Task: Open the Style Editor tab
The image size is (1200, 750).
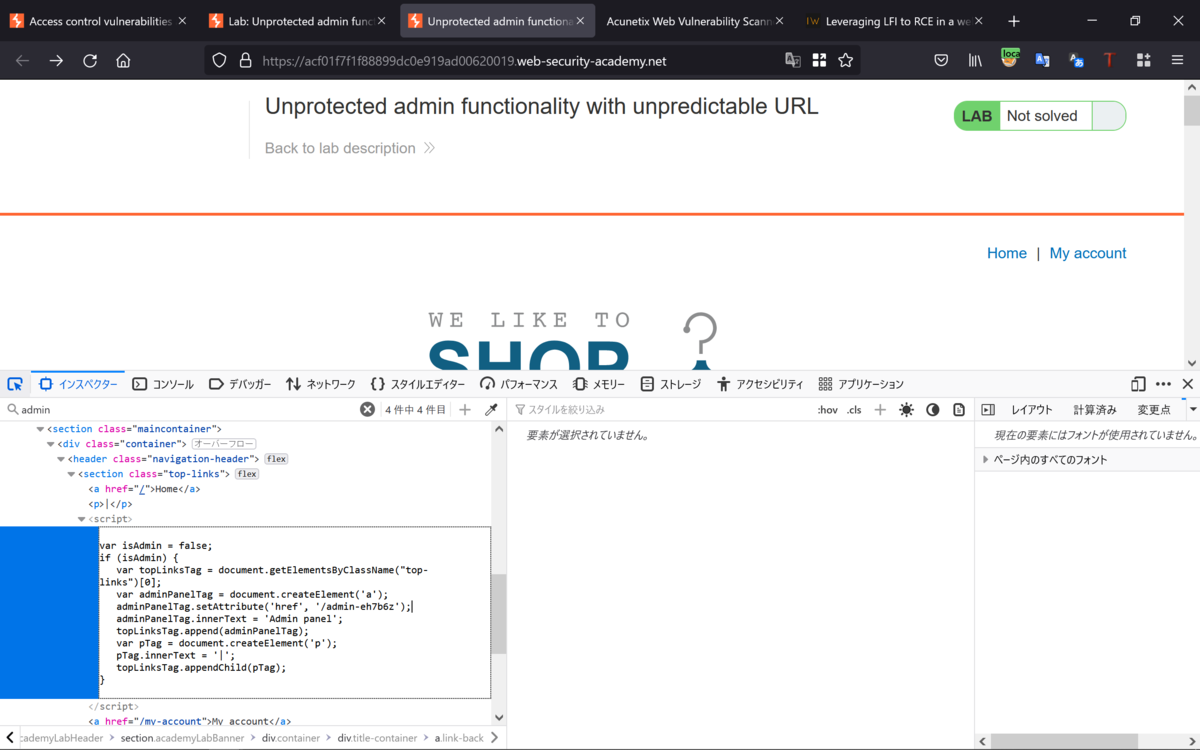Action: 418,384
